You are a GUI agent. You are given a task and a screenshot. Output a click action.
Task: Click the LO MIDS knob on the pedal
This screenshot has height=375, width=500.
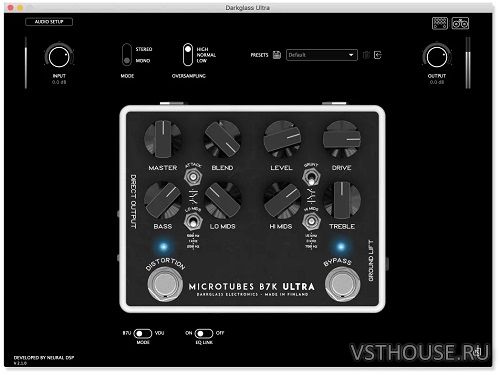tap(222, 200)
